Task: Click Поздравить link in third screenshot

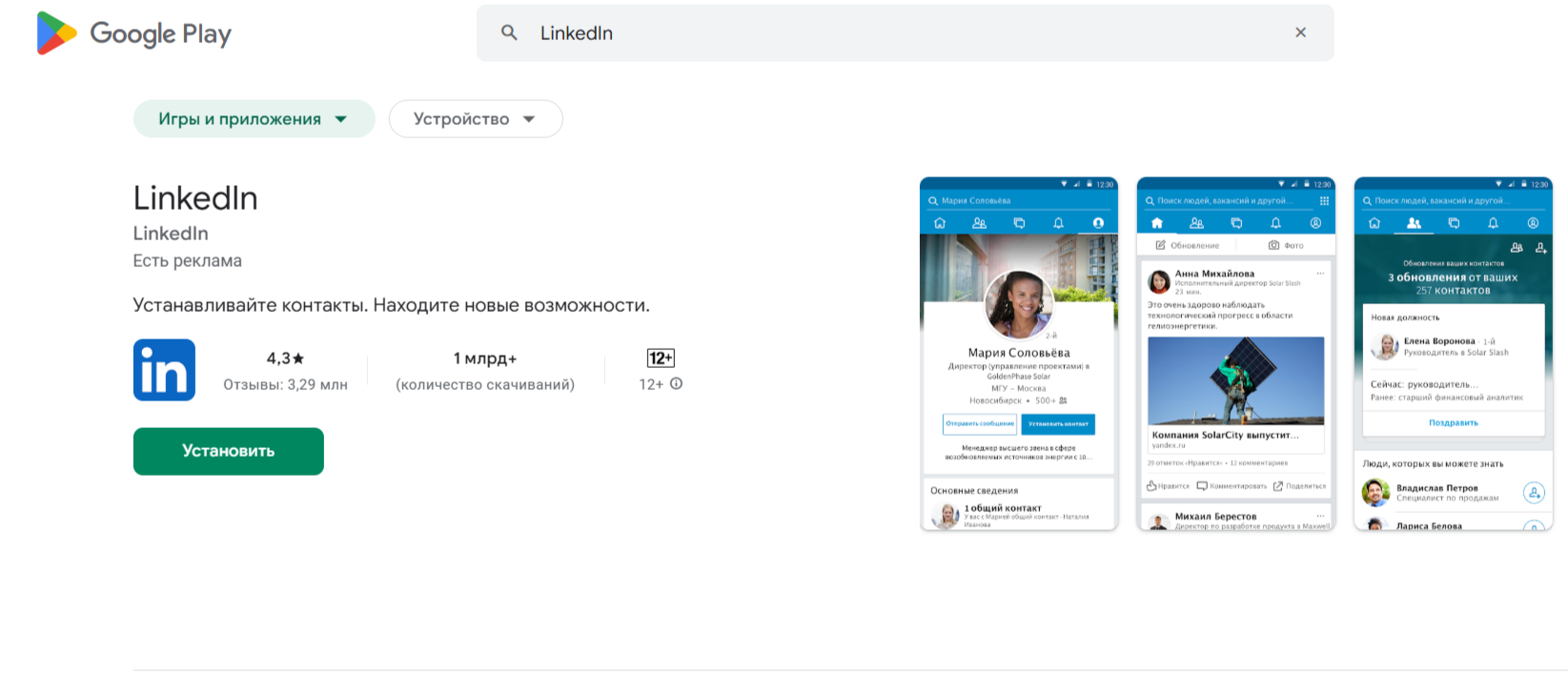Action: (x=1453, y=422)
